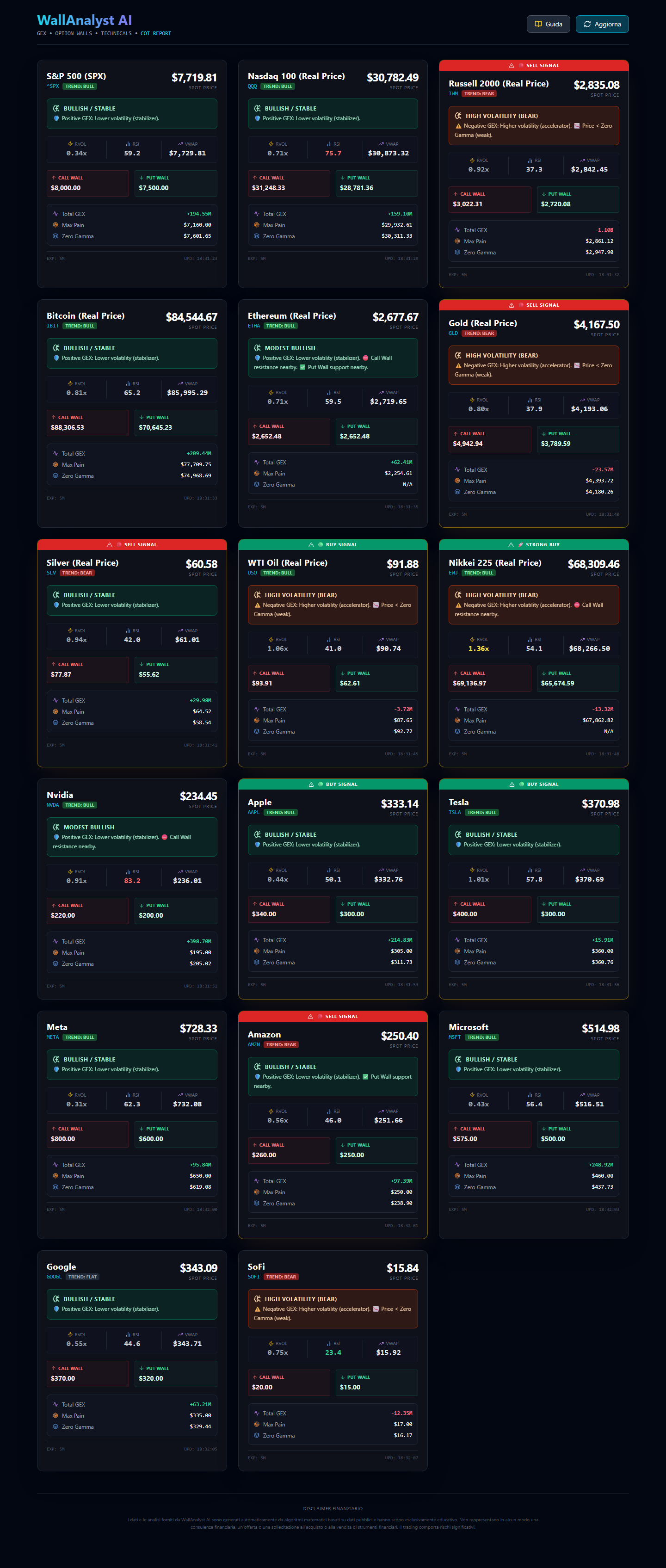Click Total GEX pulse icon in Nikkei 225 card

pos(457,709)
